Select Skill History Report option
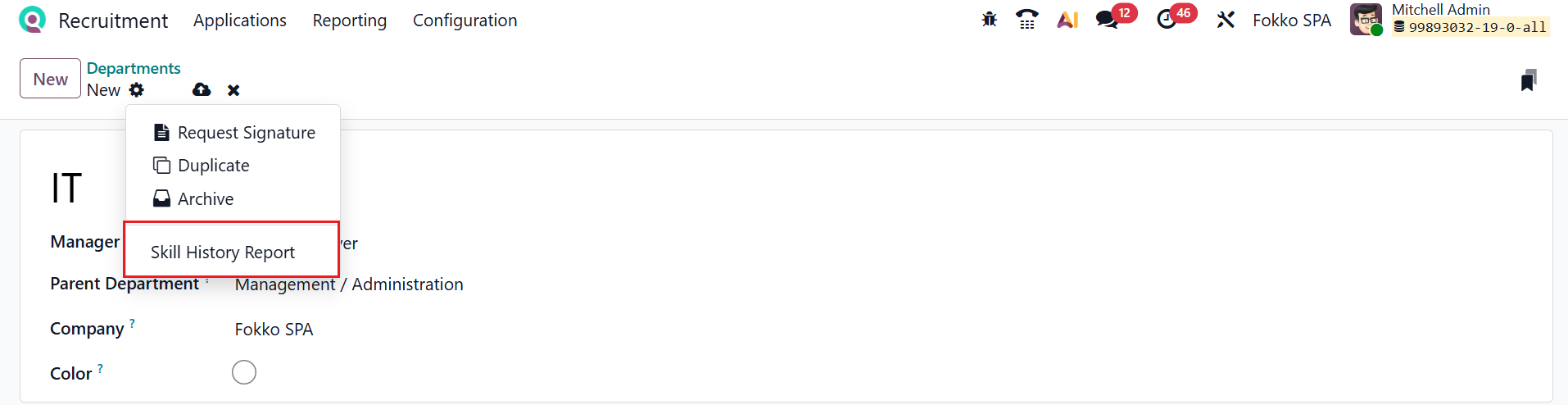1568x405 pixels. pos(223,253)
